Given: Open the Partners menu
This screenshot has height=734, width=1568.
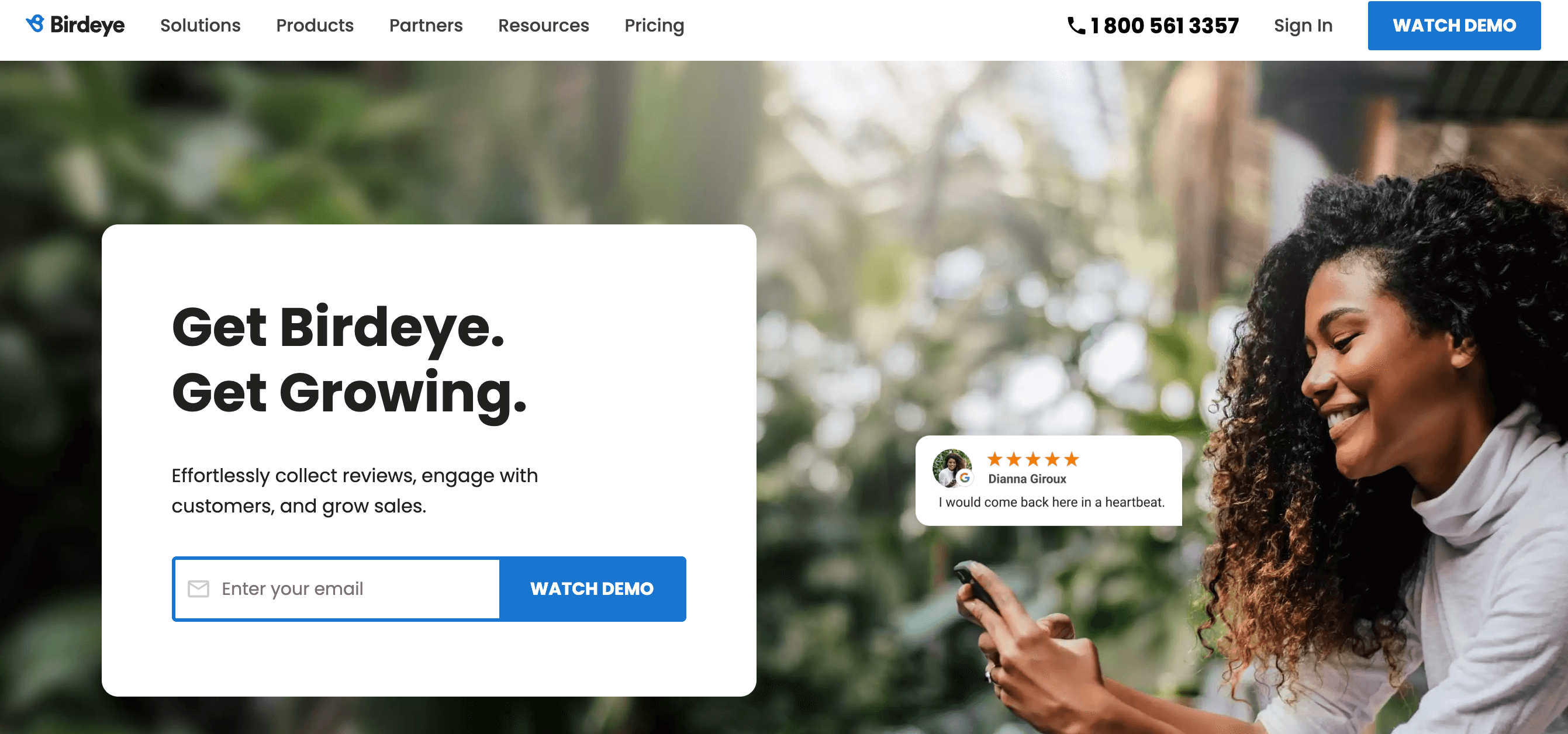Looking at the screenshot, I should tap(426, 26).
